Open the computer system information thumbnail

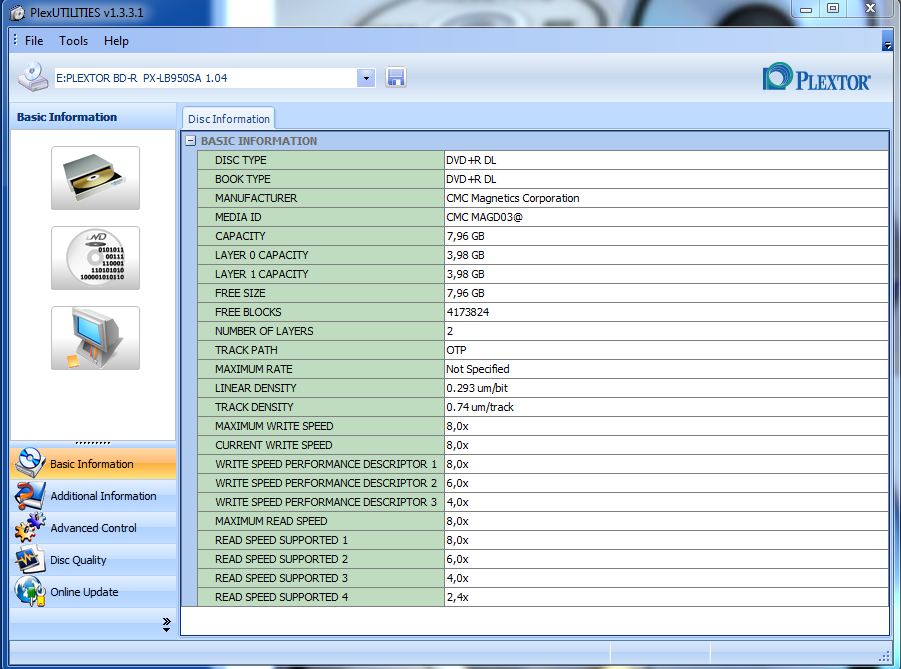tap(95, 338)
